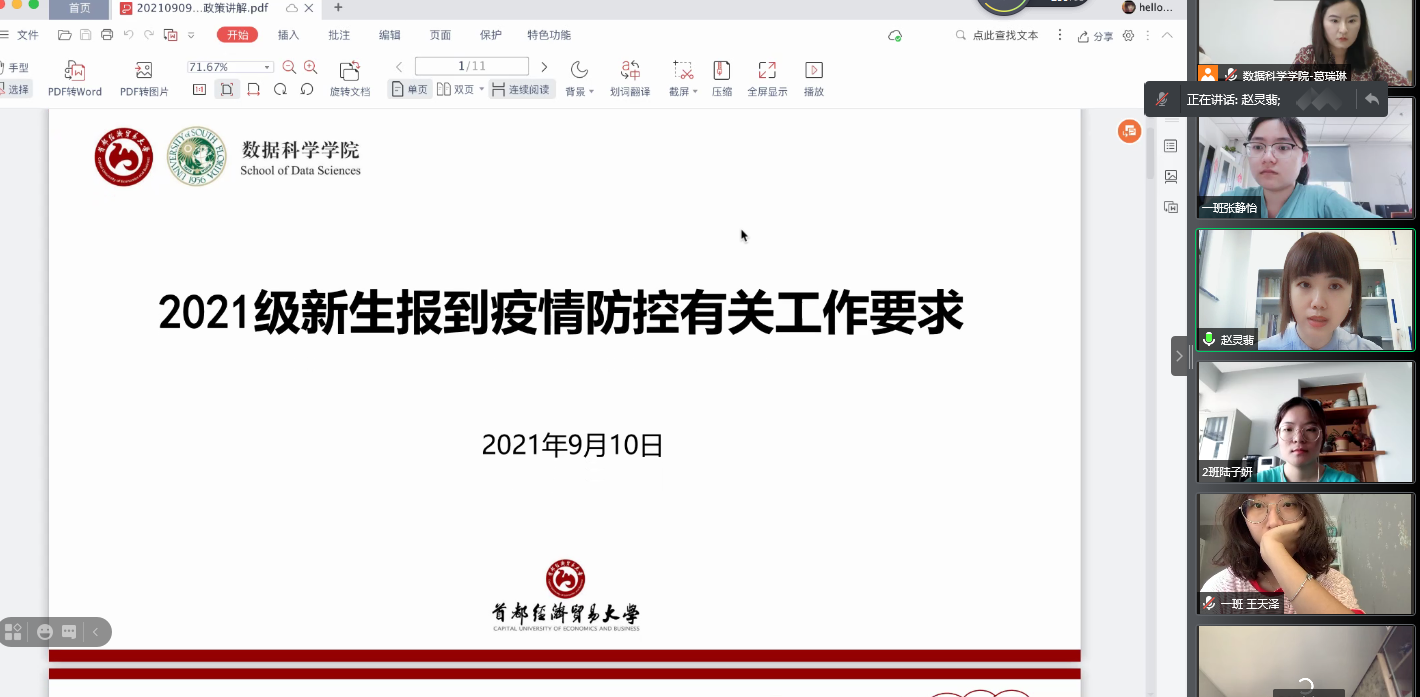Click the 分享 share button
The image size is (1420, 697).
point(1095,36)
